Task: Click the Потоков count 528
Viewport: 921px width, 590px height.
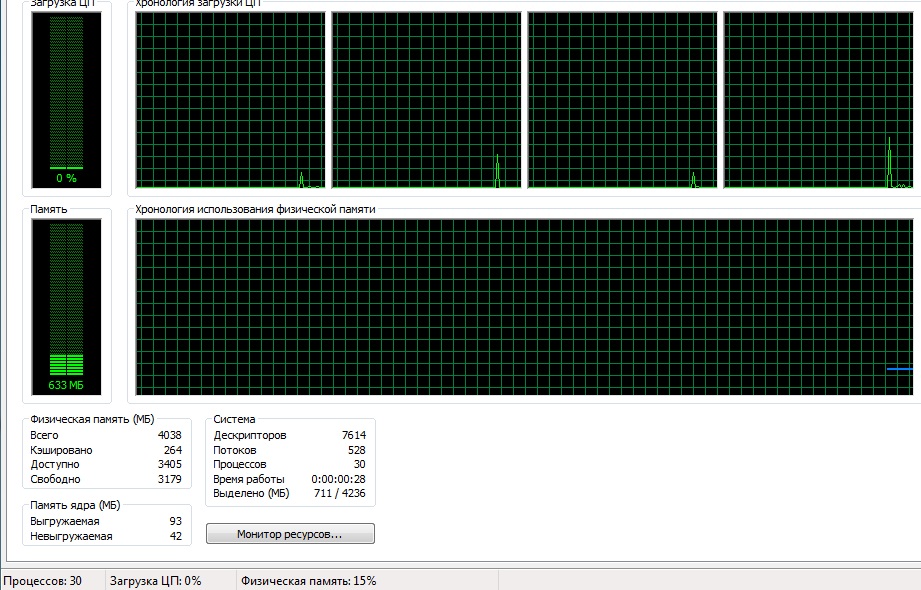Action: (x=356, y=450)
